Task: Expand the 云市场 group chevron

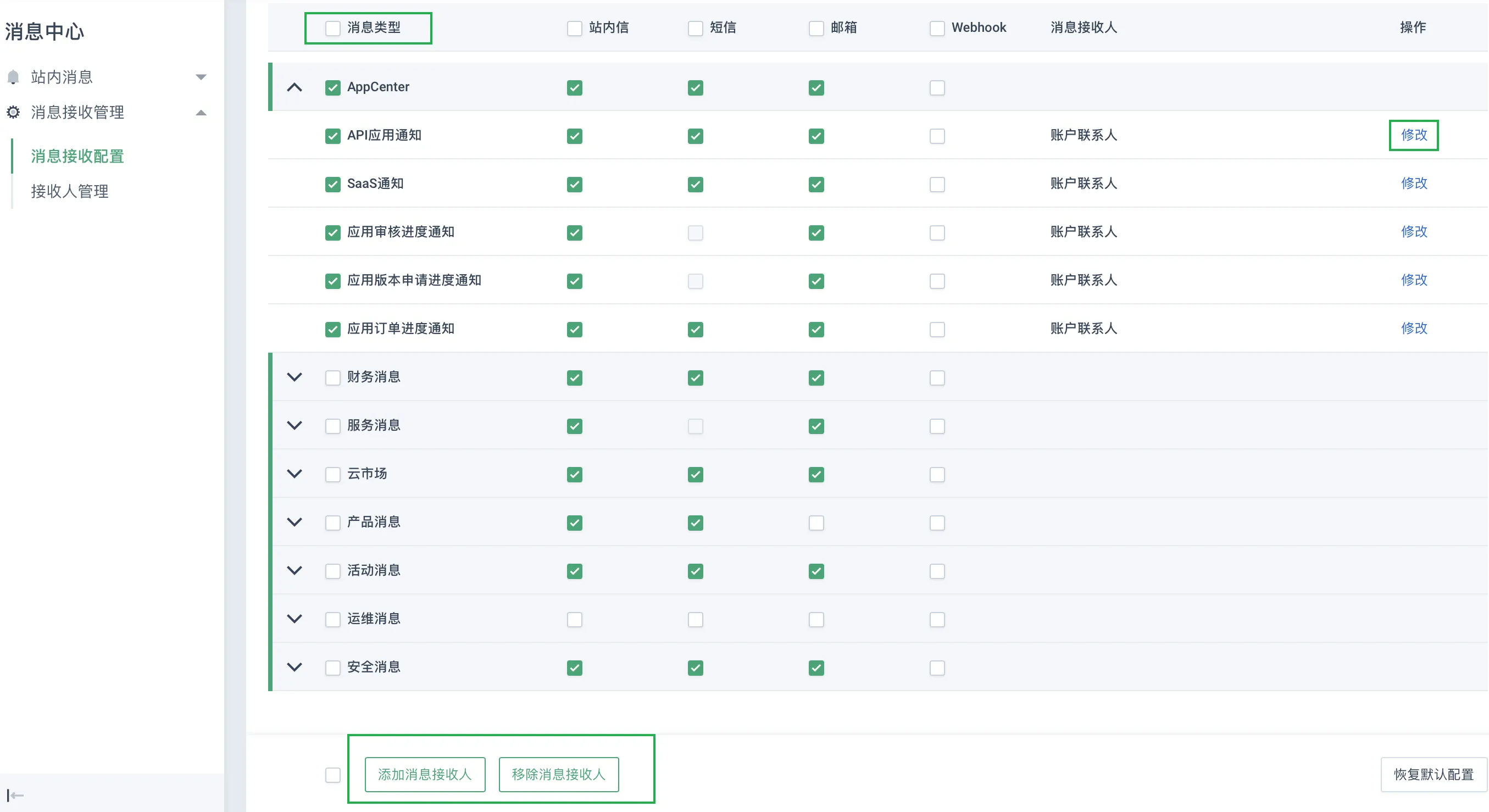Action: (295, 474)
